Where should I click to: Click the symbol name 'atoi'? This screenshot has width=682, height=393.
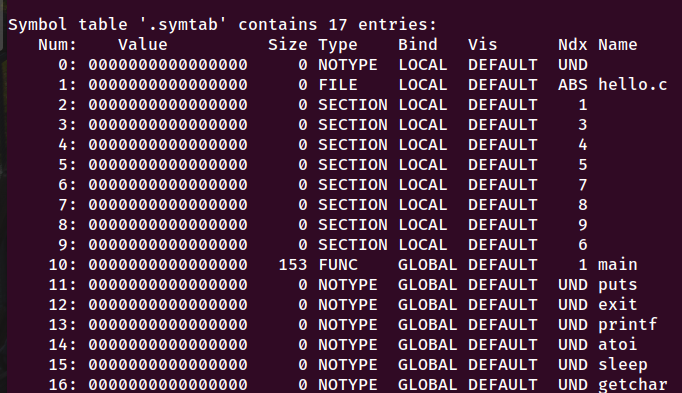pyautogui.click(x=618, y=345)
